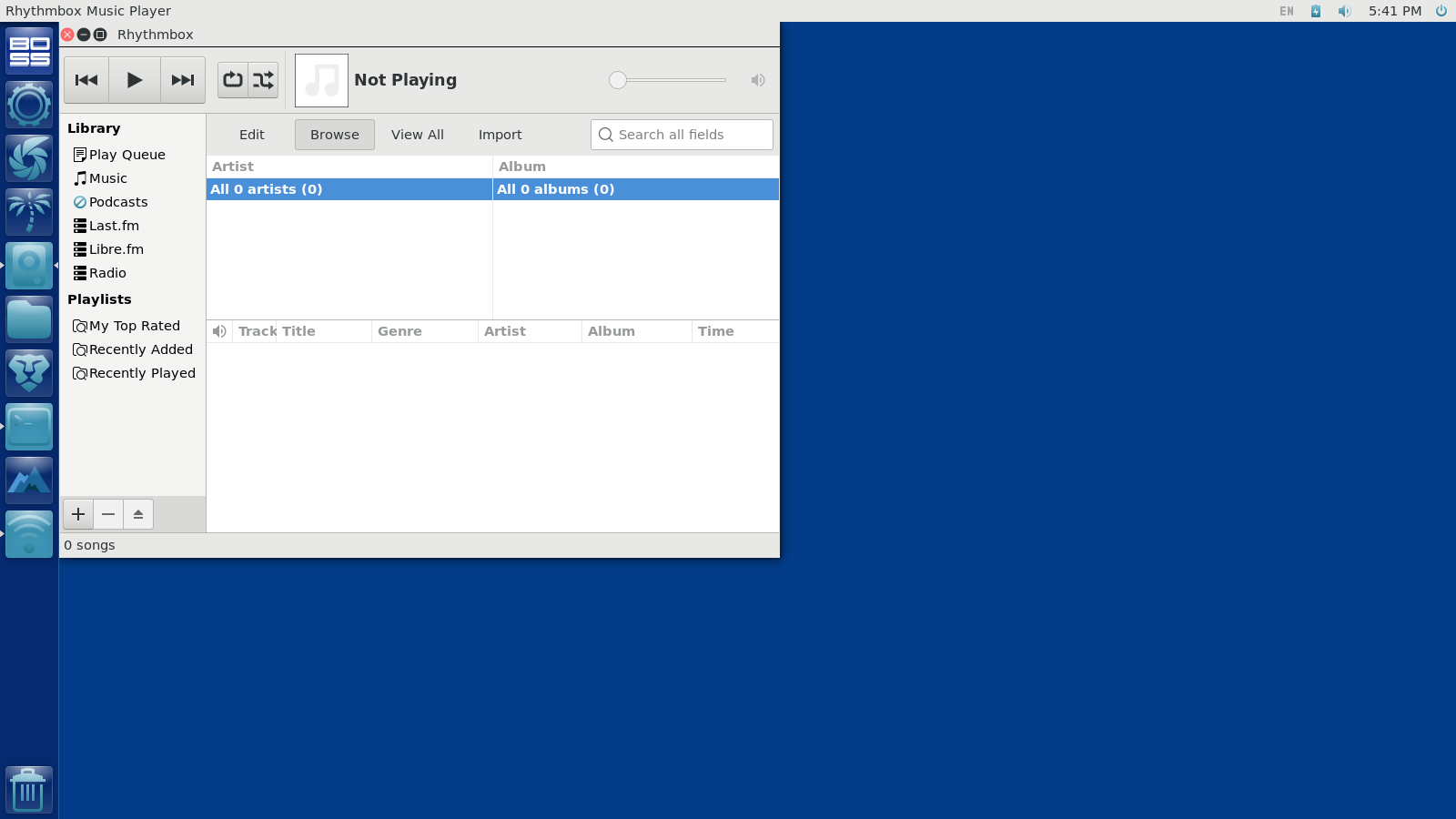
Task: Open the clock showing 5:41 PM
Action: 1395,11
